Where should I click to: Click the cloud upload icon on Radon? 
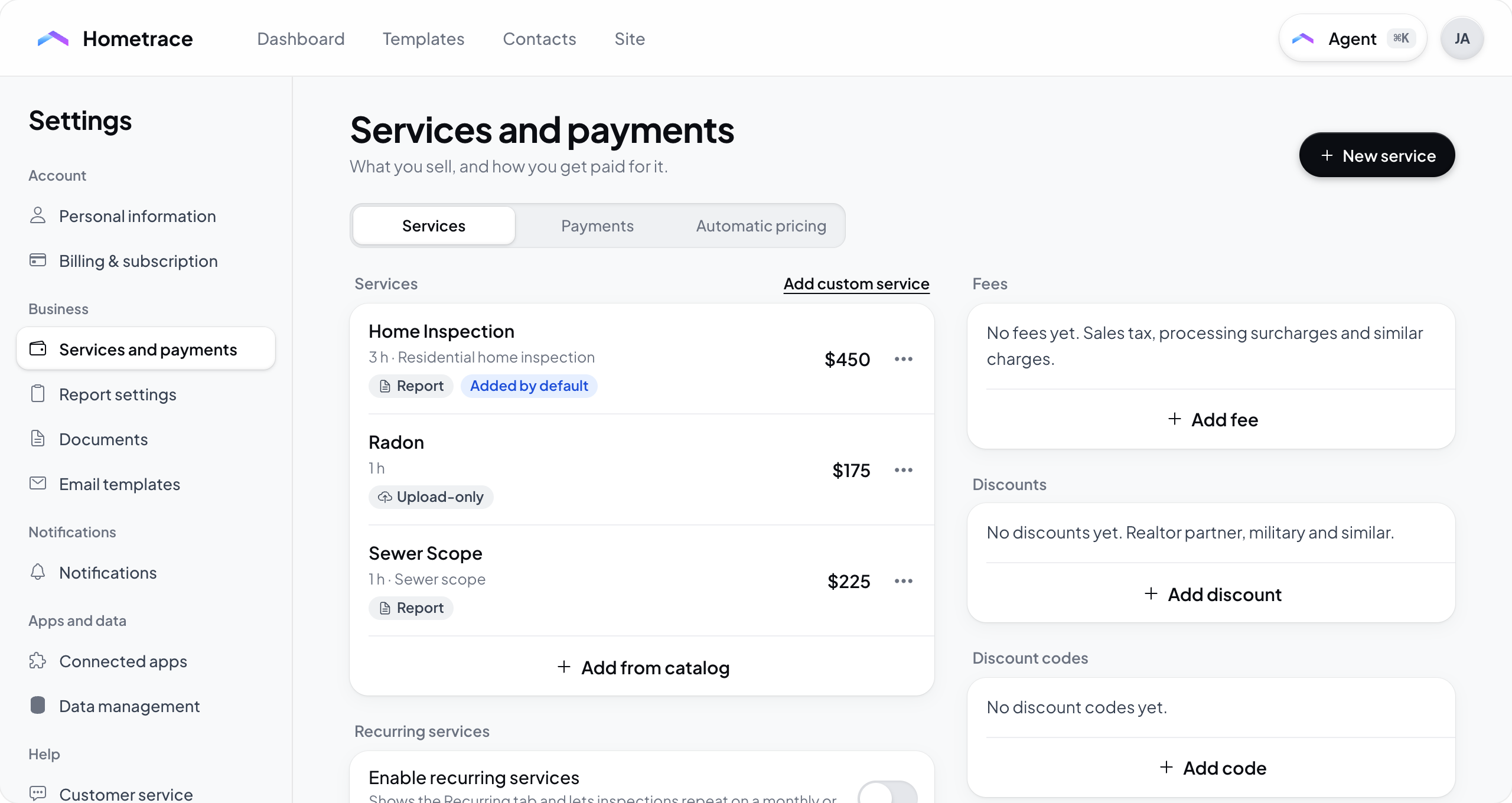click(x=385, y=497)
